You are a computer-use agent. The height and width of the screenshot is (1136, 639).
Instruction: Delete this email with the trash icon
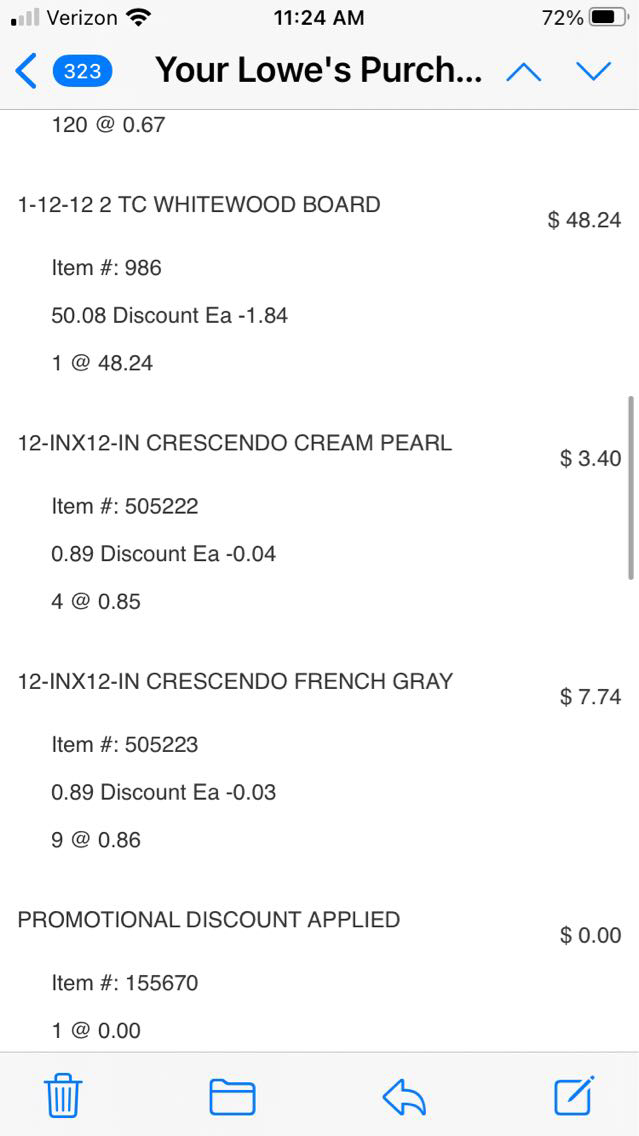coord(64,1097)
